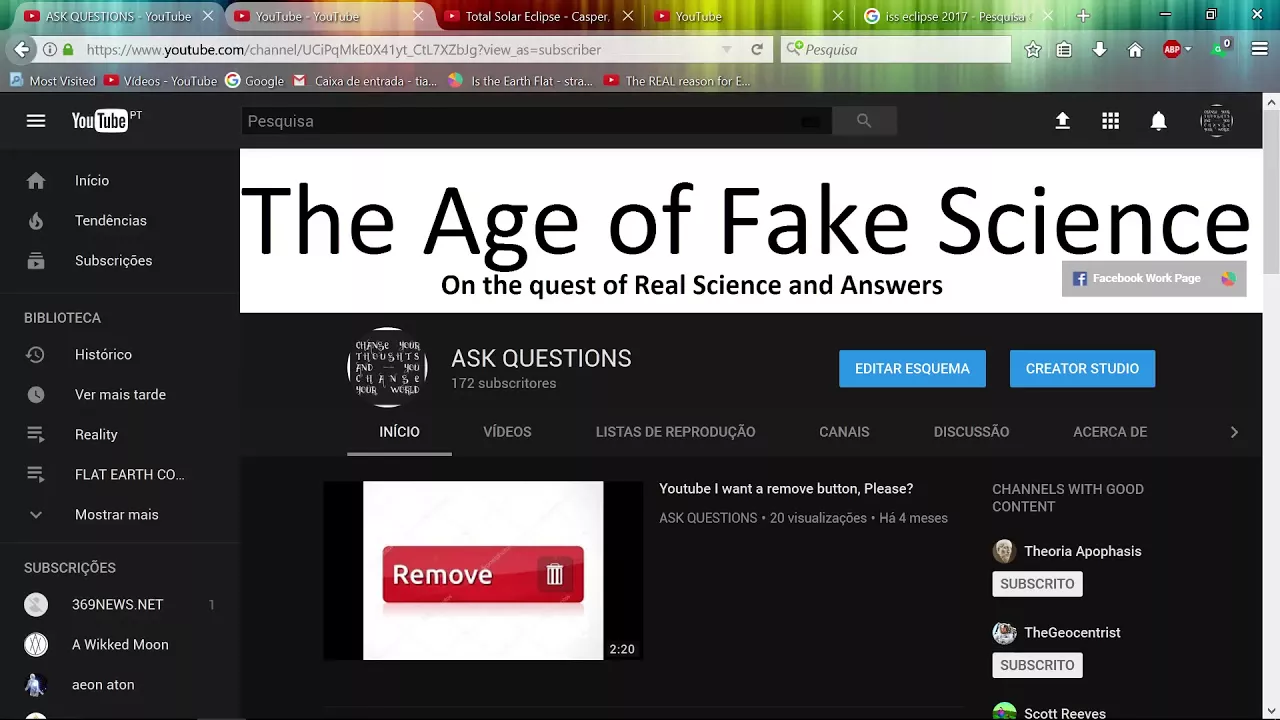The image size is (1280, 720).
Task: Open the address bar history dropdown
Action: click(x=727, y=49)
